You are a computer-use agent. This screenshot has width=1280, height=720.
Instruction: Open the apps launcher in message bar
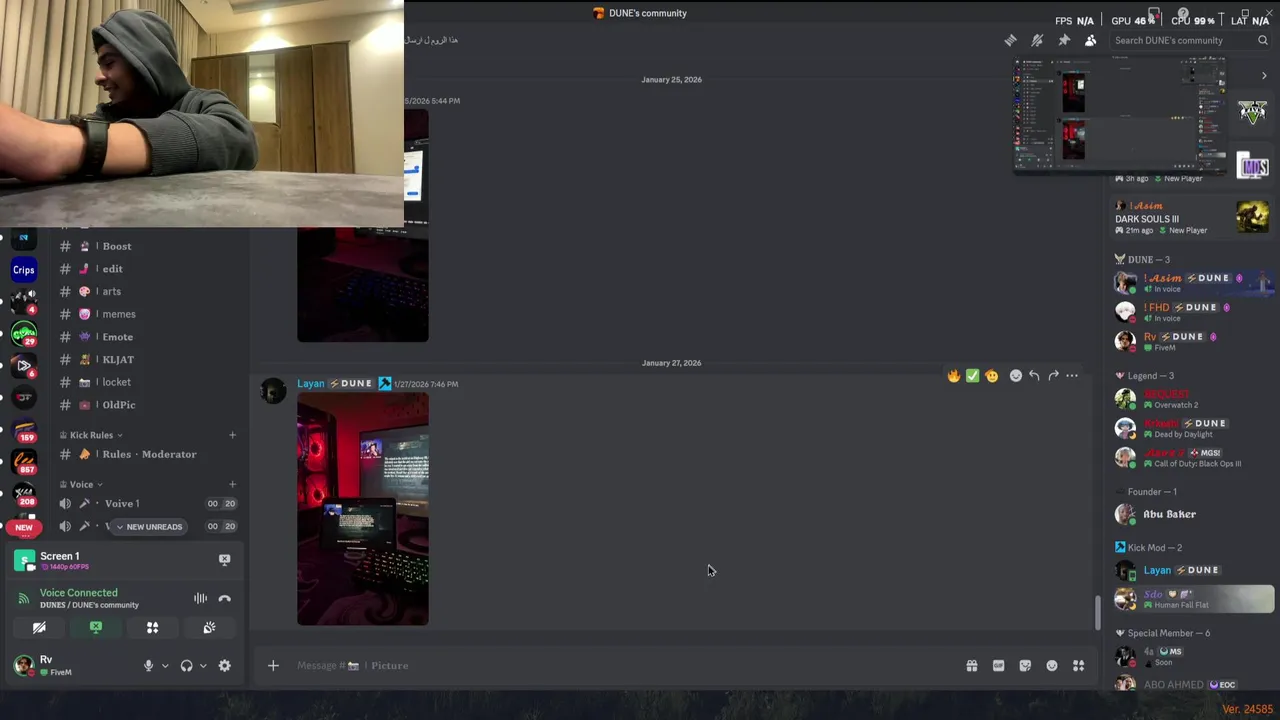point(1079,666)
